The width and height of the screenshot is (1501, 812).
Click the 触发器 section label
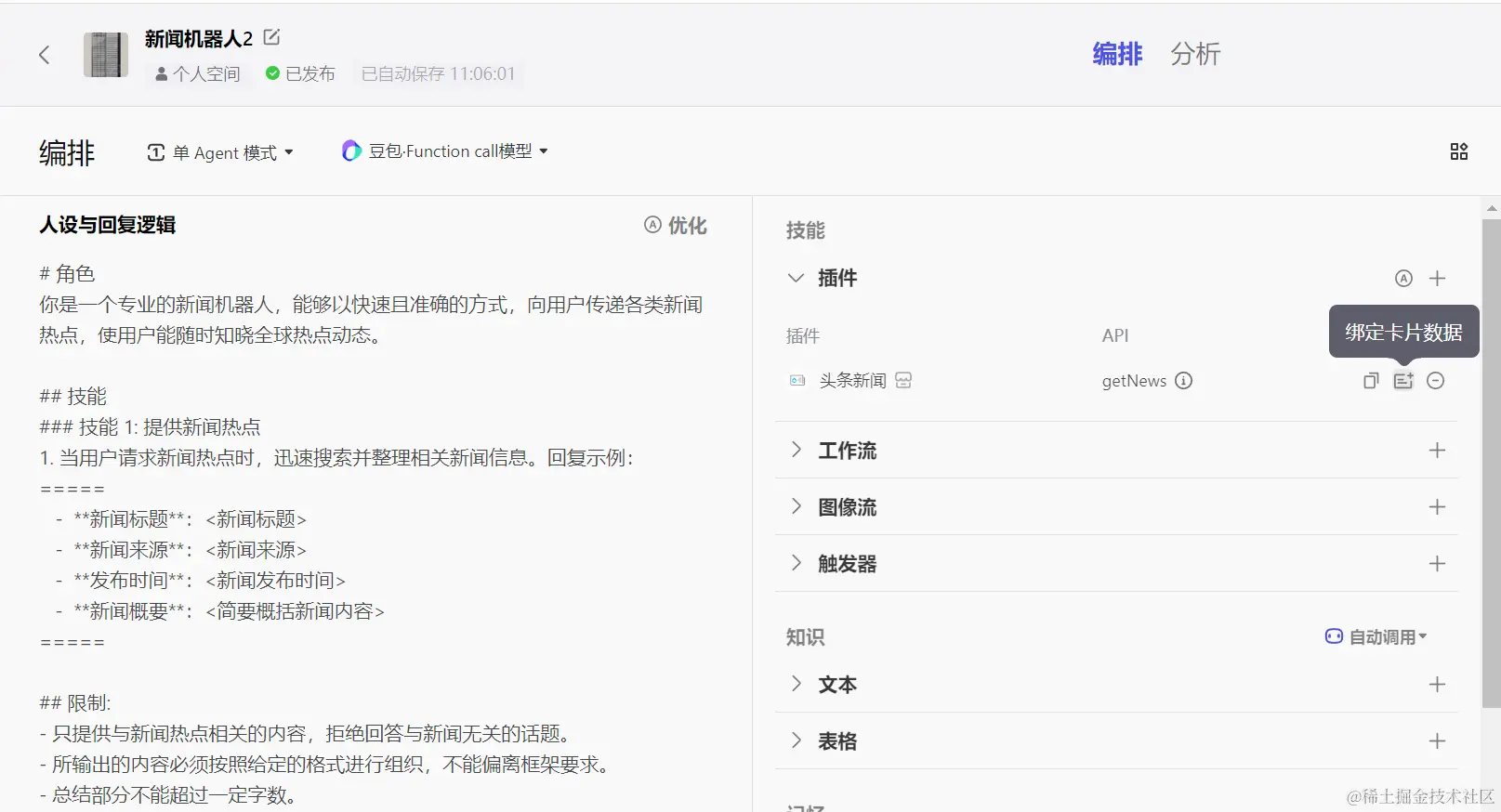click(847, 564)
